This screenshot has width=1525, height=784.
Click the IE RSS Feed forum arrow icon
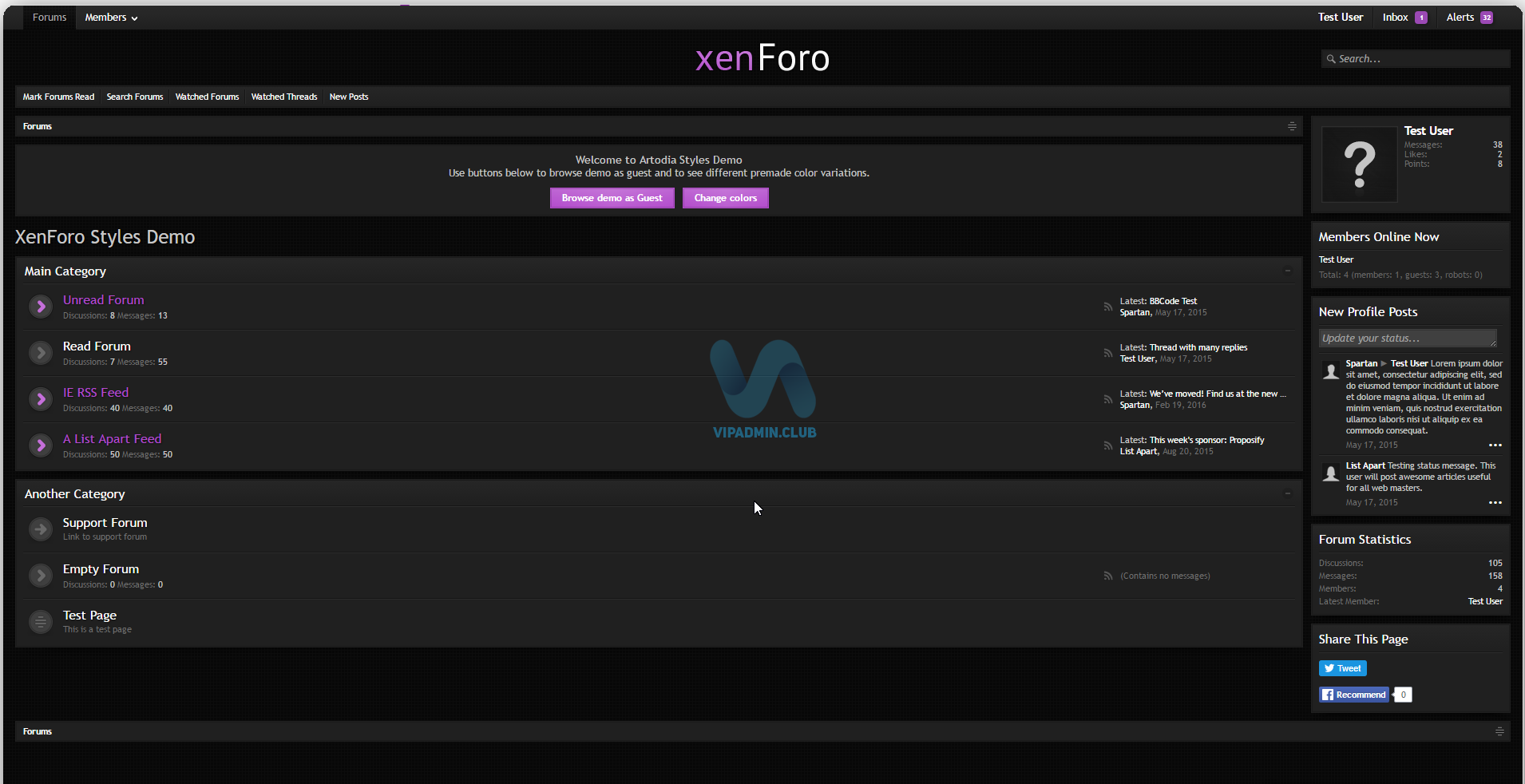[x=41, y=399]
